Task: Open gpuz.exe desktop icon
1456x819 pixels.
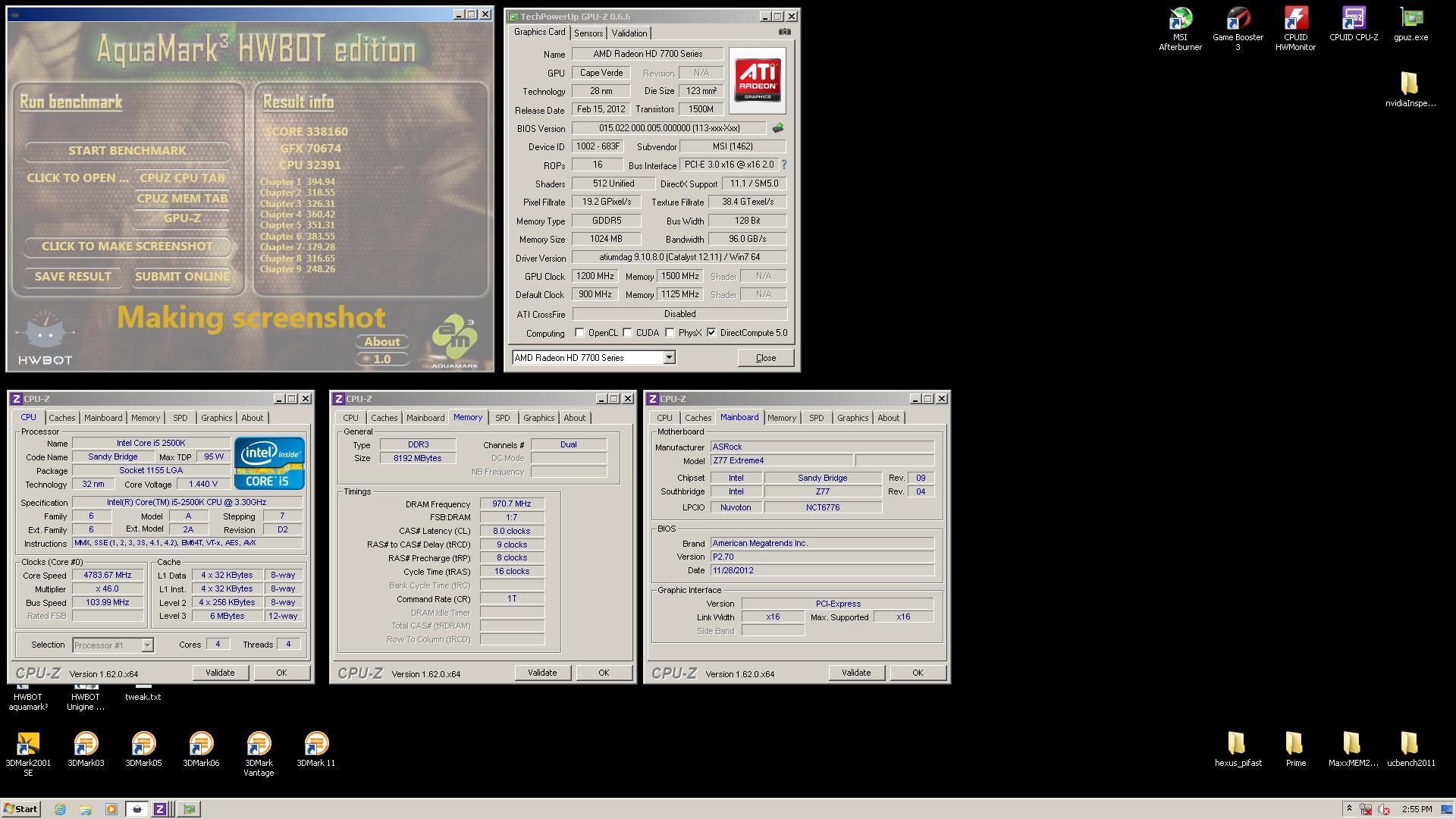Action: pos(1410,24)
